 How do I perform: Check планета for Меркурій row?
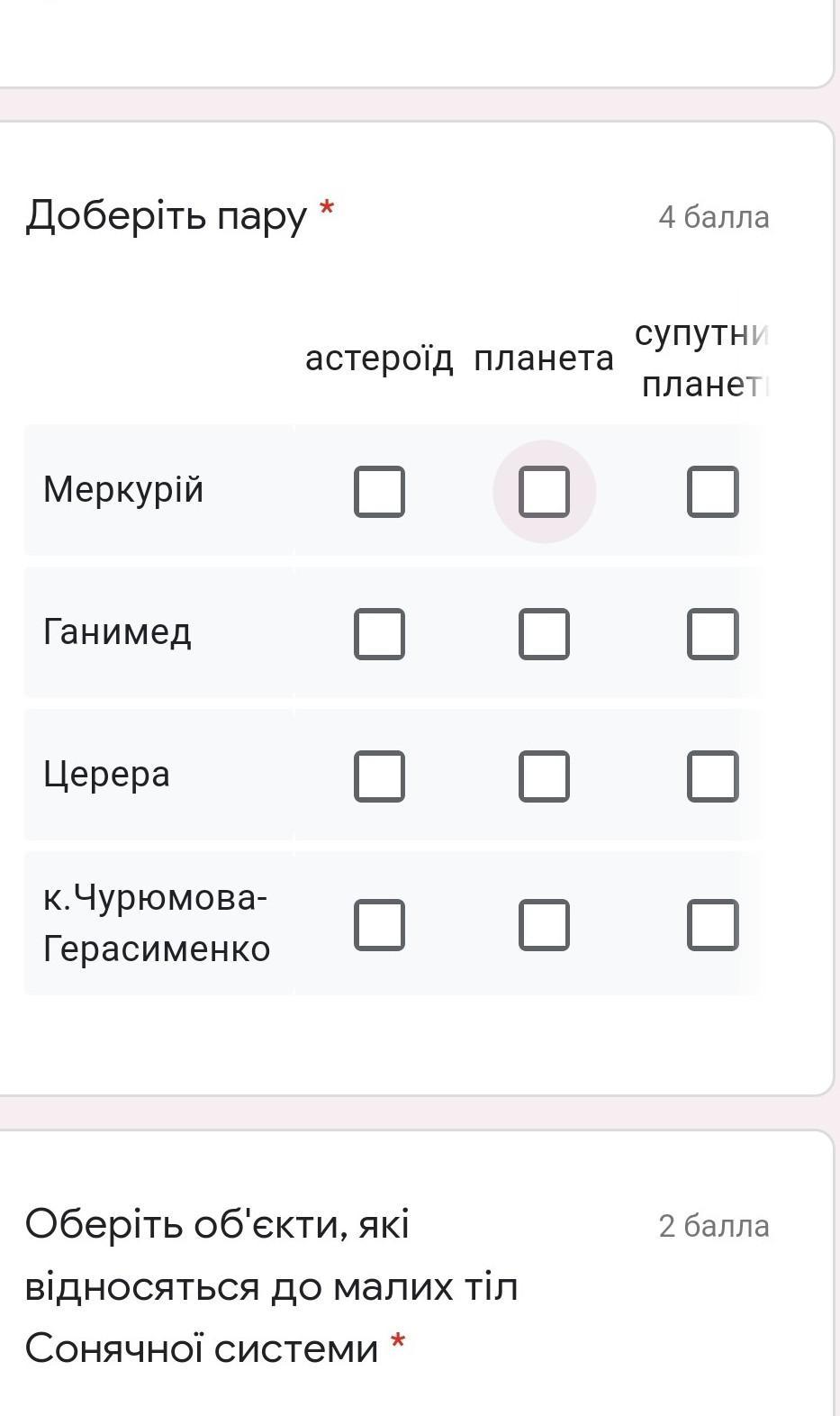click(544, 492)
